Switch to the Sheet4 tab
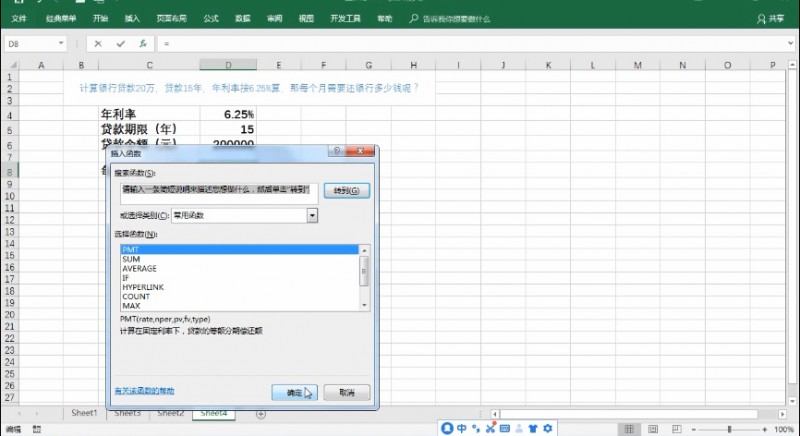Viewport: 800px width, 436px height. click(x=214, y=414)
